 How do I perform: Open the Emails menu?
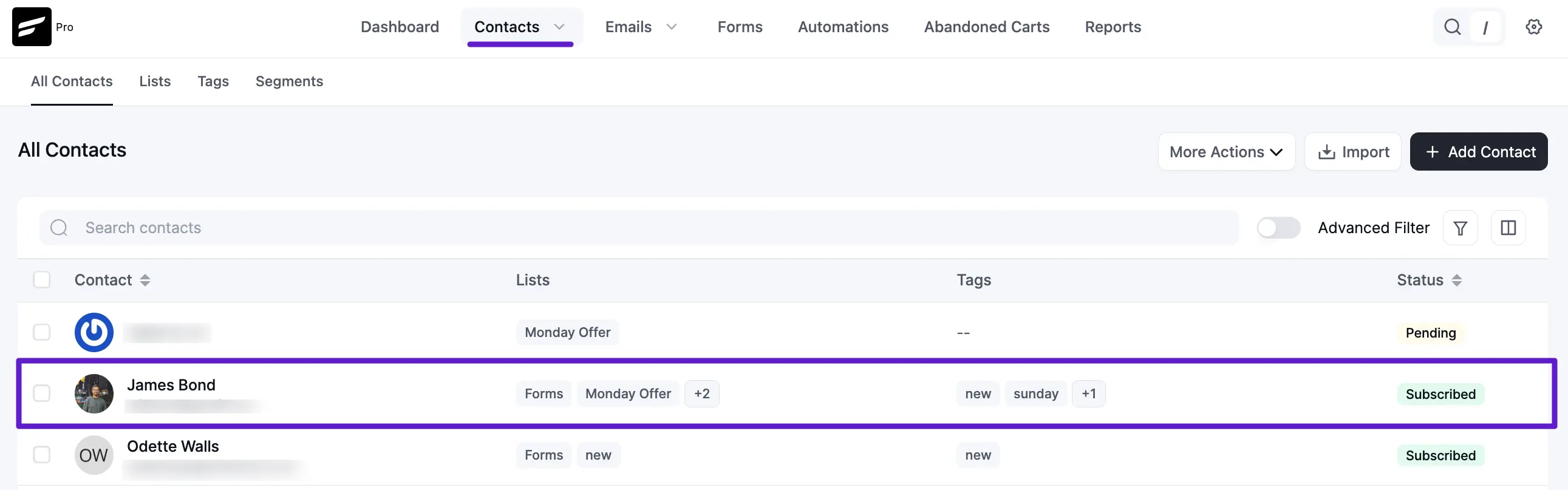click(x=628, y=27)
